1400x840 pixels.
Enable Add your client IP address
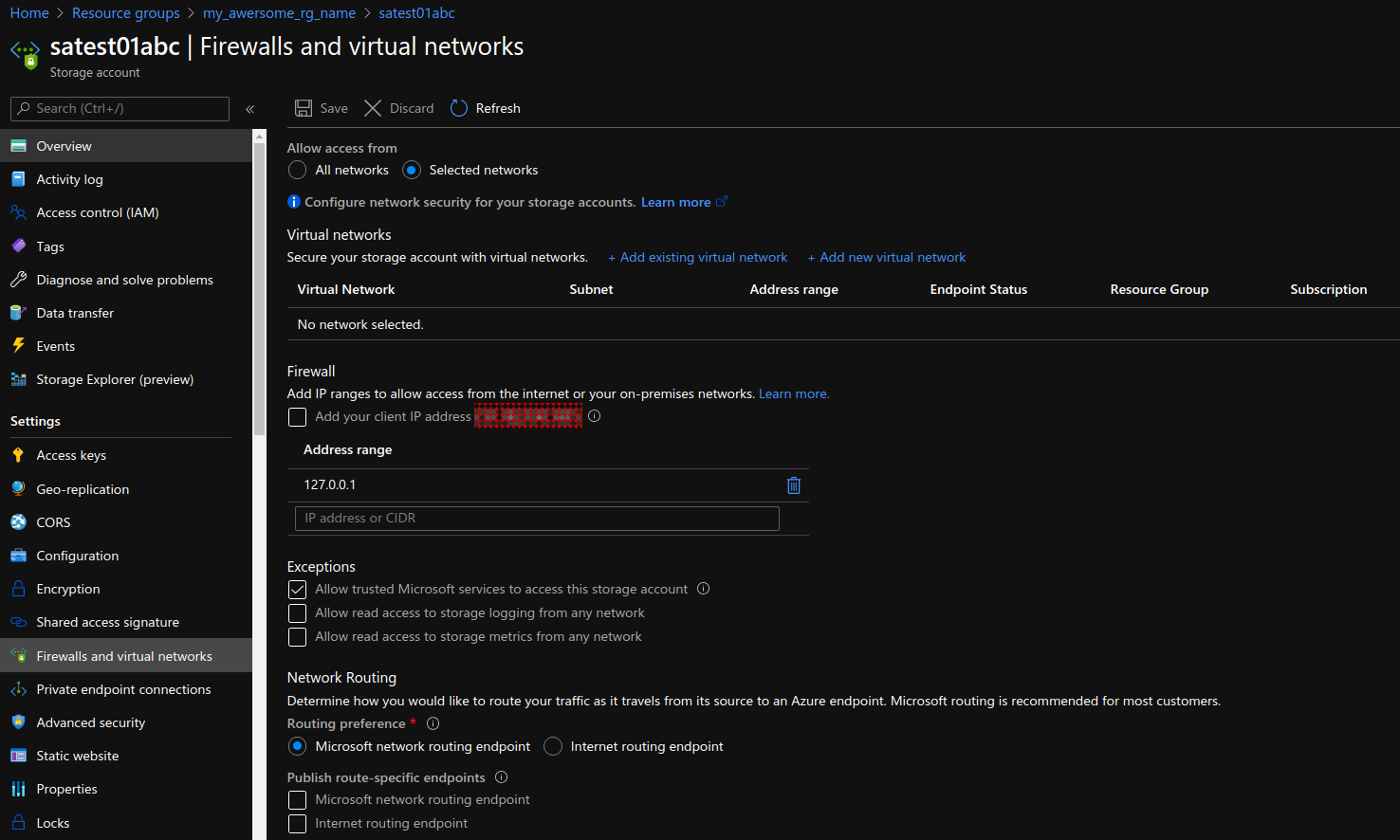297,417
